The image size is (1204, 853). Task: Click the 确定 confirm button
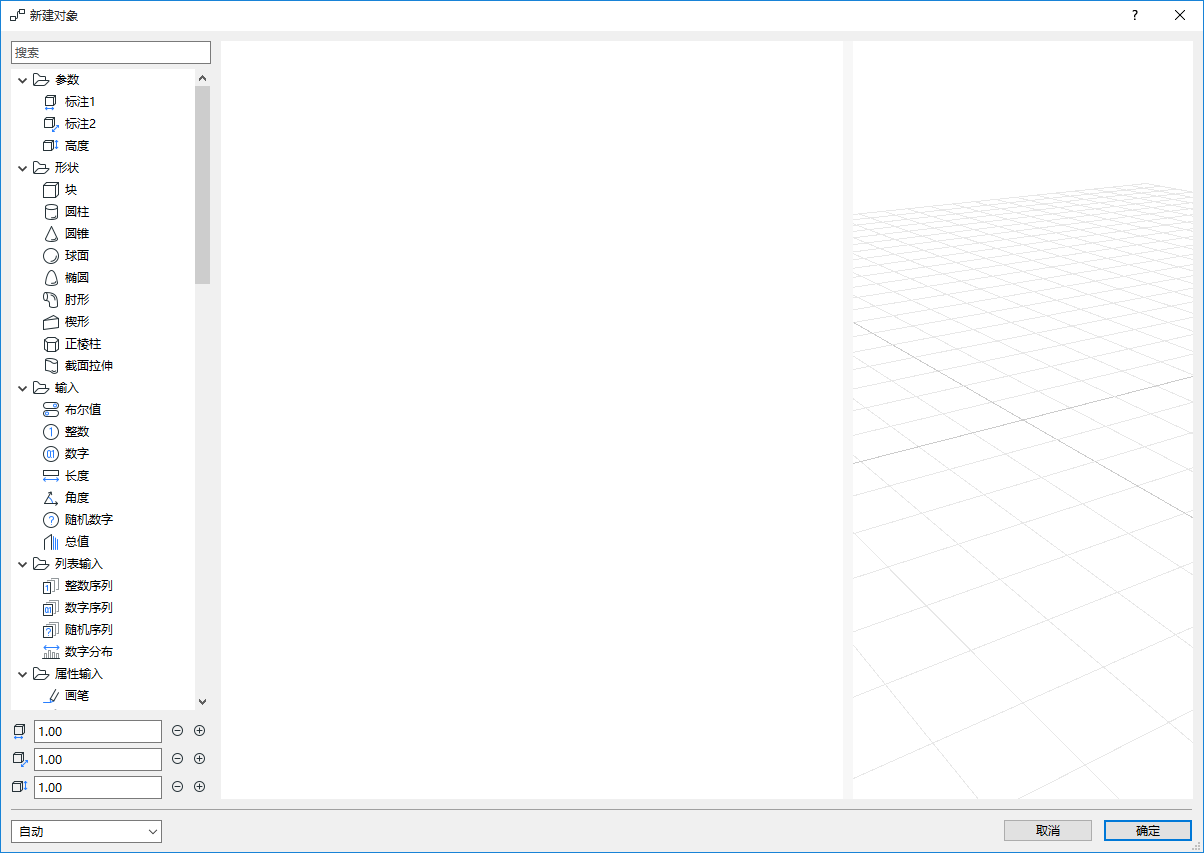tap(1147, 830)
